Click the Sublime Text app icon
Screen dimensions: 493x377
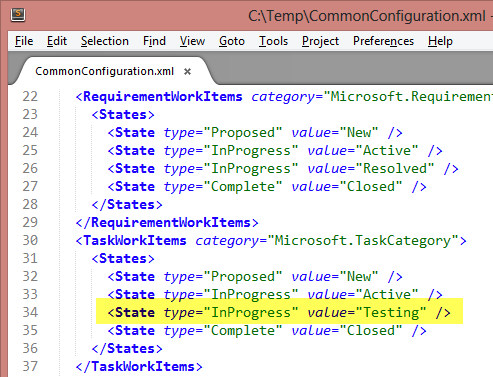pos(18,15)
